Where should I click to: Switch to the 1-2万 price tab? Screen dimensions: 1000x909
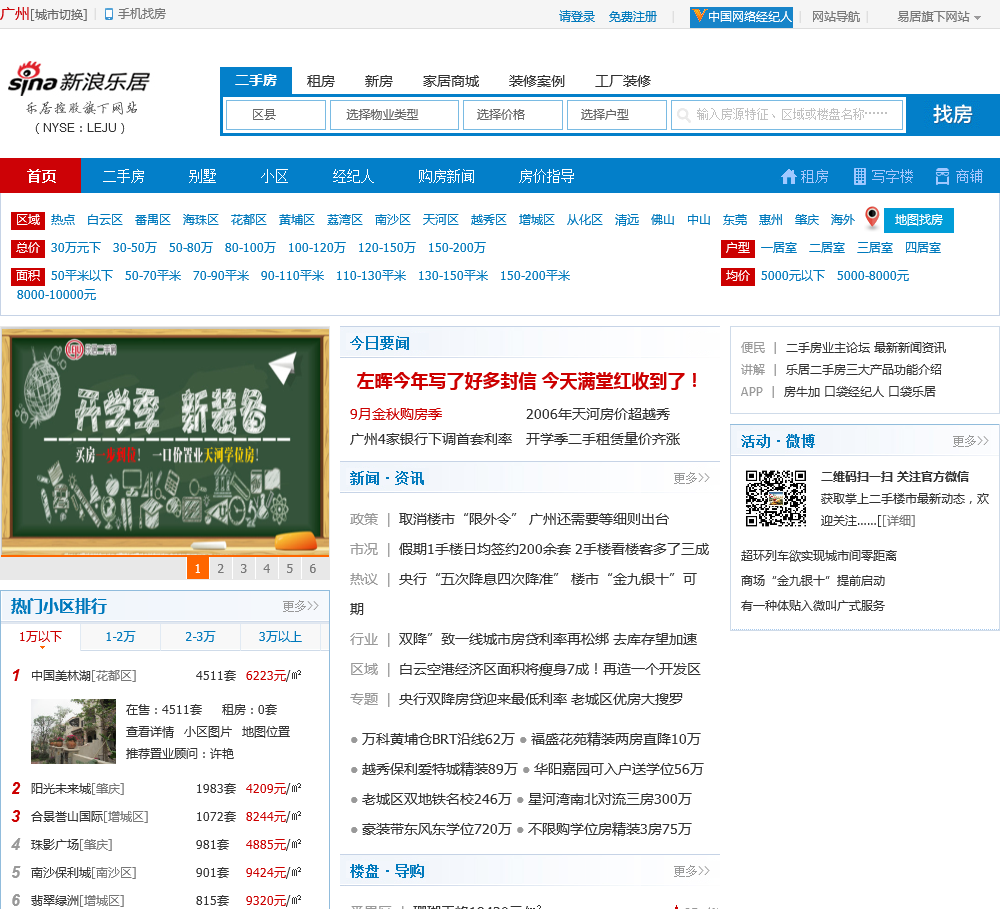[120, 637]
